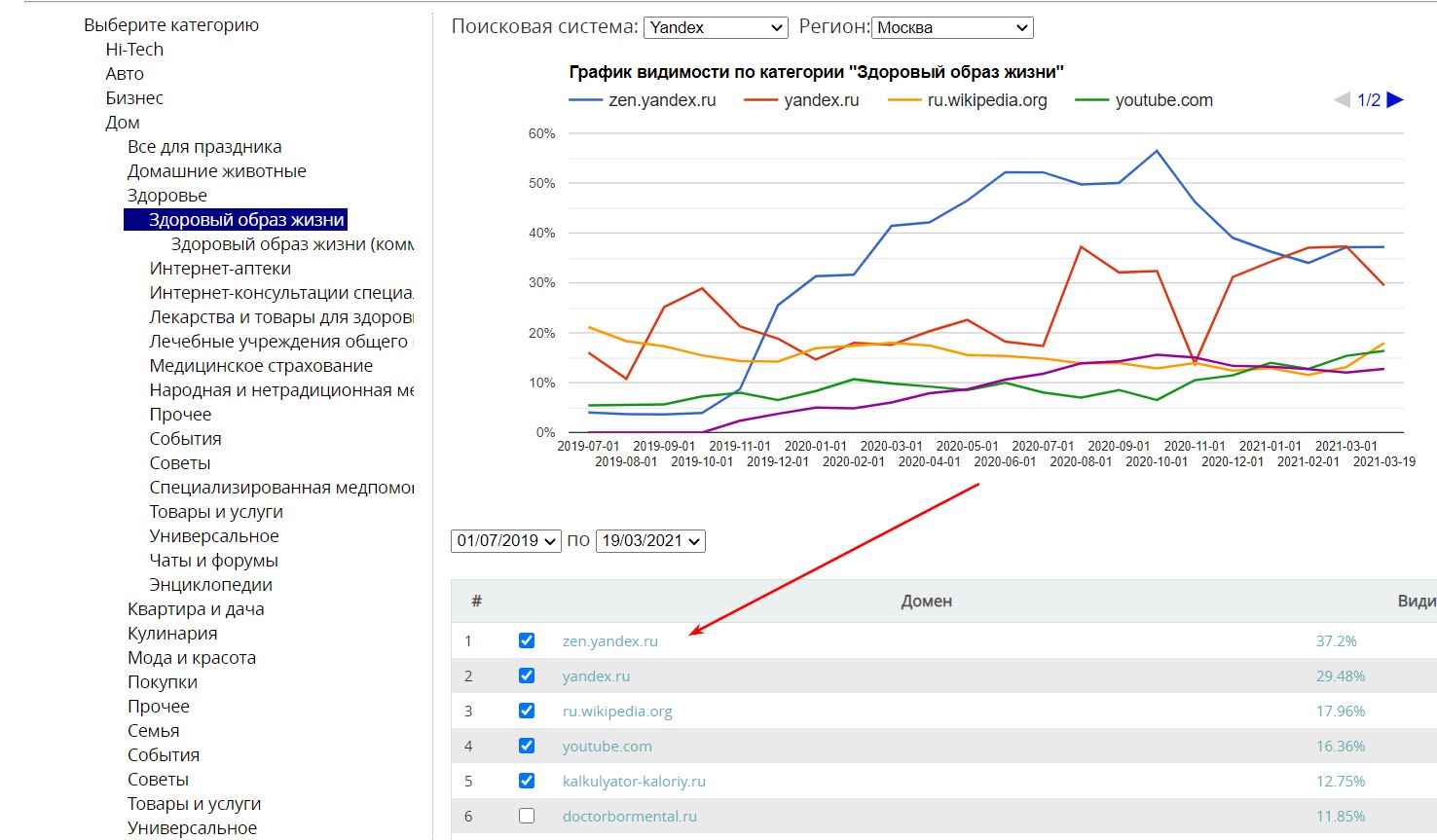
Task: Uncheck ru.wikipedia.org row checkbox
Action: [x=527, y=711]
